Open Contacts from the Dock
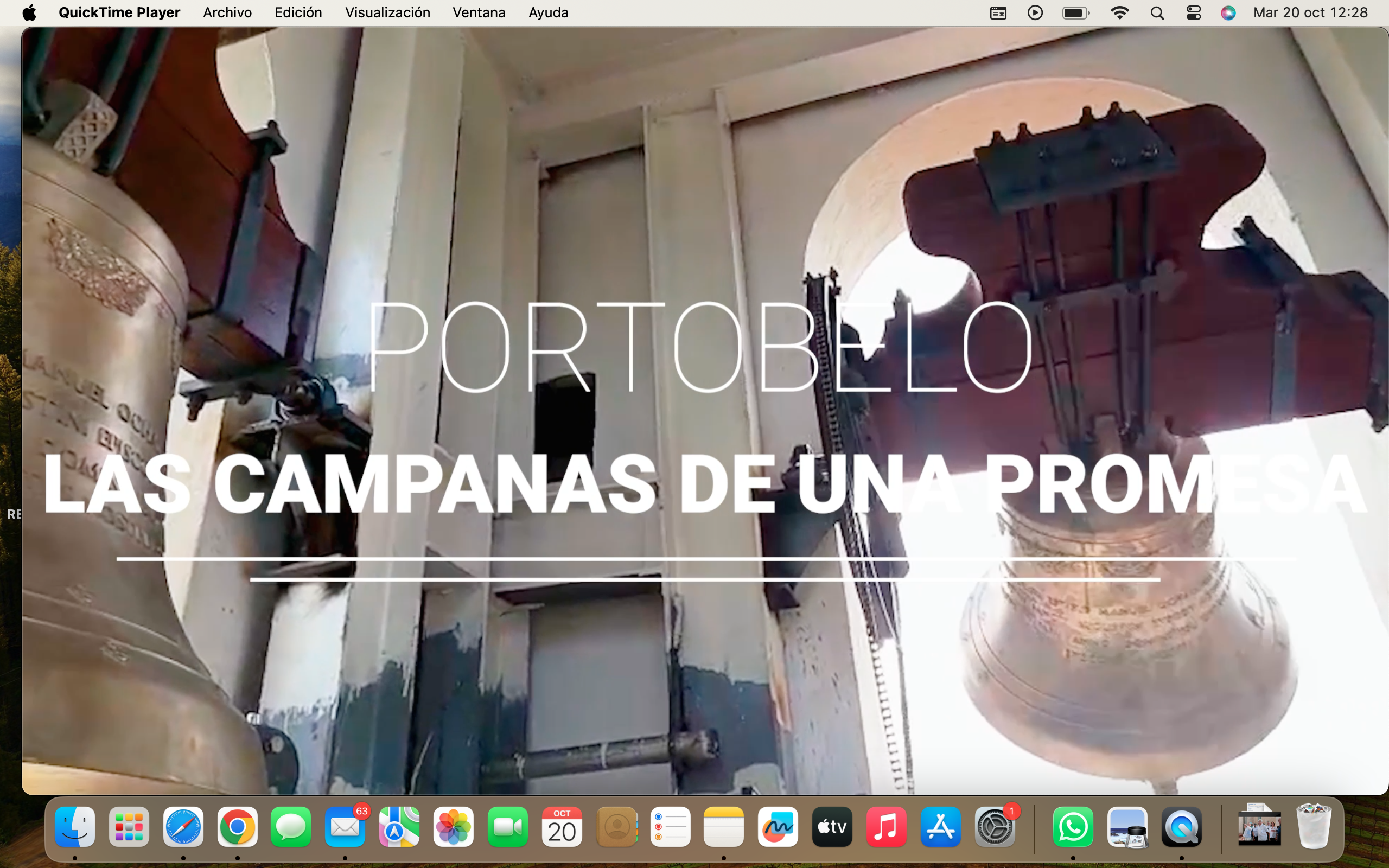The image size is (1389, 868). (617, 827)
